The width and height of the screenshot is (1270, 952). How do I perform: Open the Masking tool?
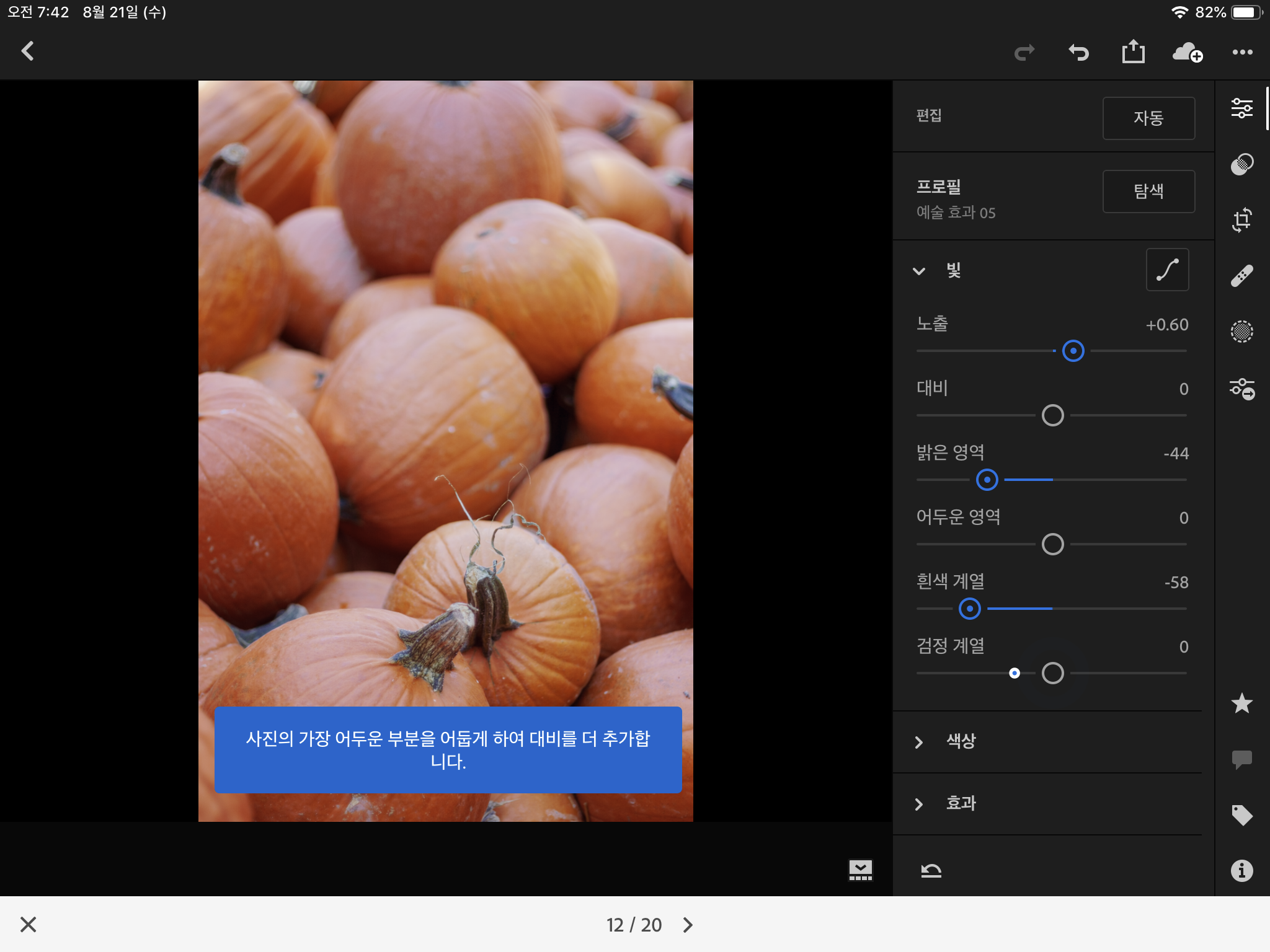1243,332
